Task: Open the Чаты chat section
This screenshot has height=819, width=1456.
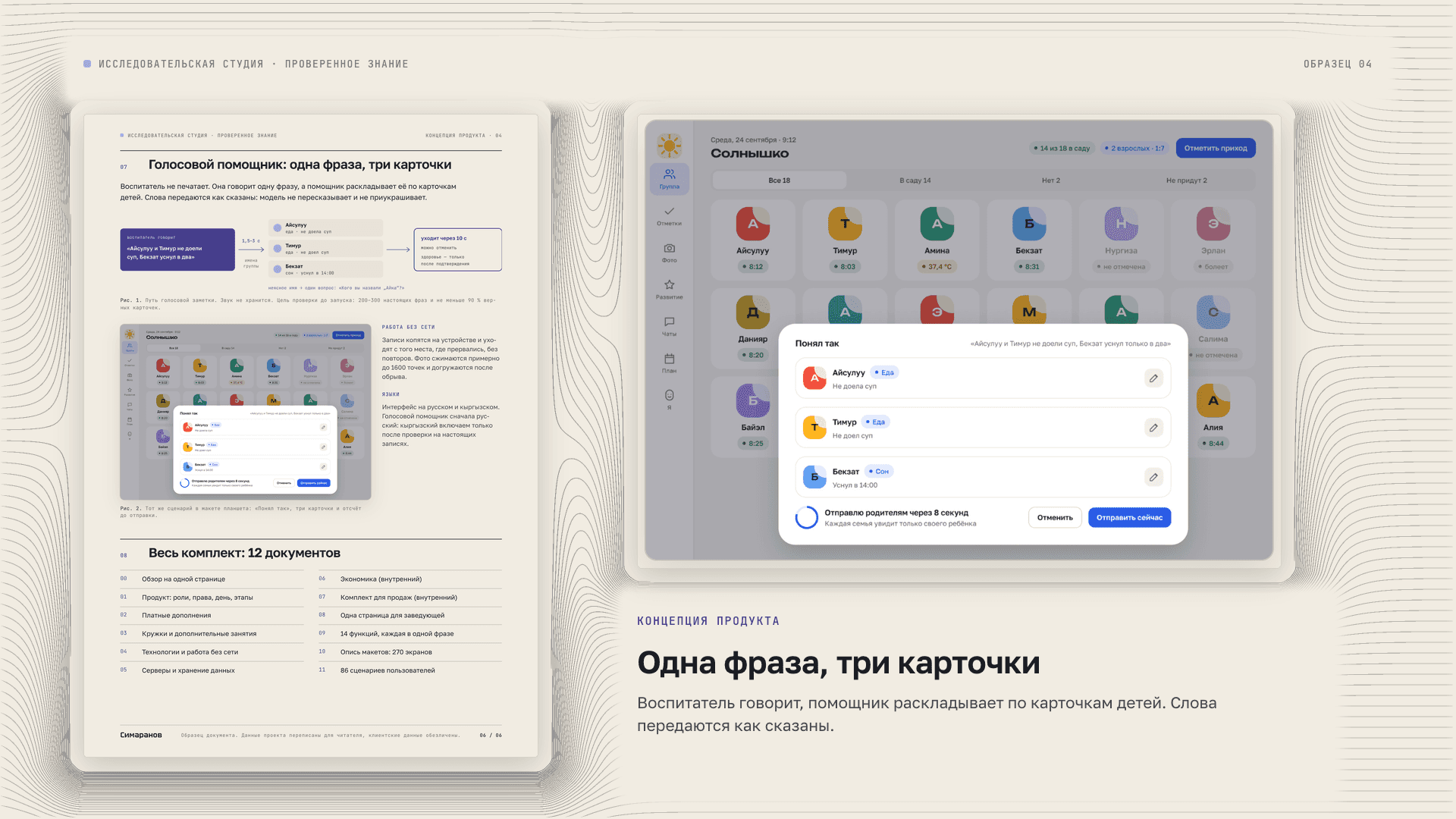Action: (669, 326)
